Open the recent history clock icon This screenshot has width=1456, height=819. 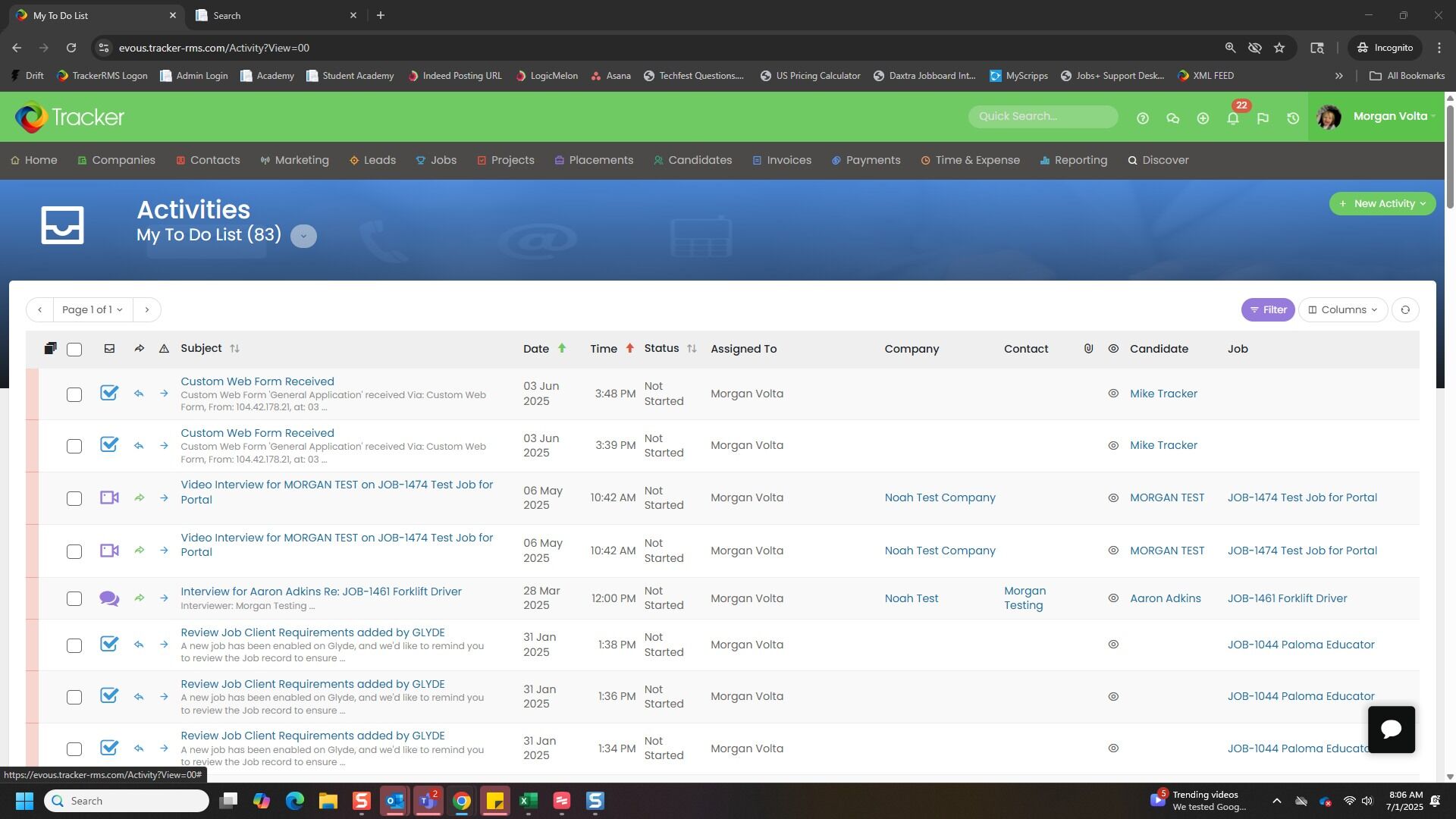click(1293, 118)
